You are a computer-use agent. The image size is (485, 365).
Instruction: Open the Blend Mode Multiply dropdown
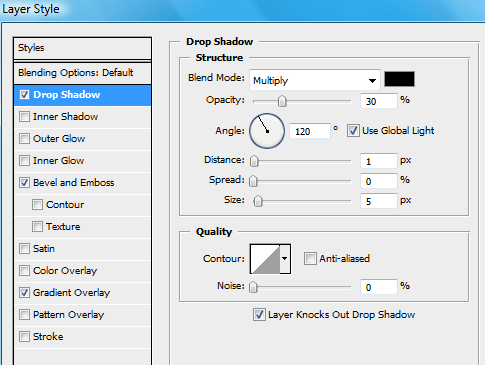315,80
